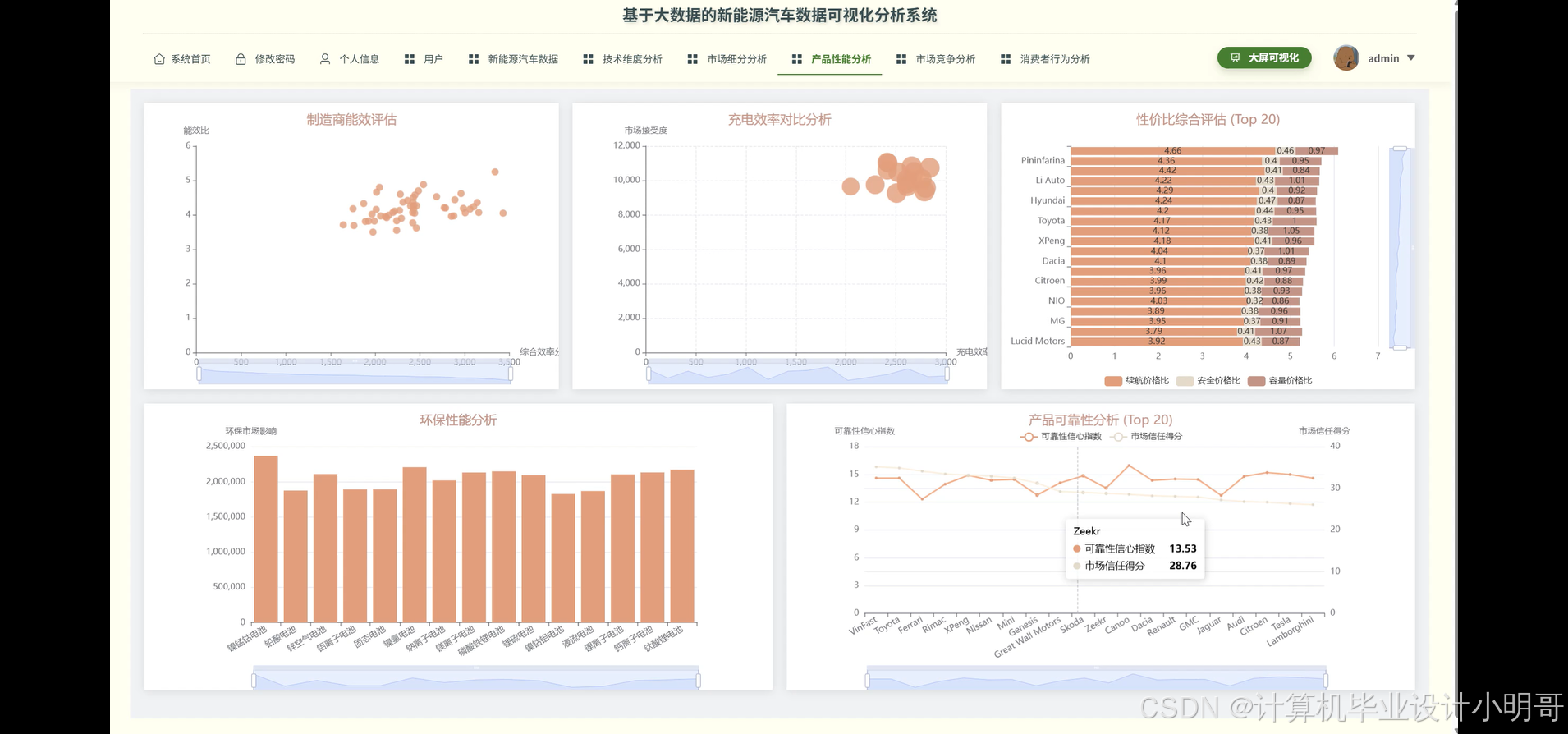Click the grid icon beside 用户
This screenshot has height=734, width=1568.
tap(410, 59)
